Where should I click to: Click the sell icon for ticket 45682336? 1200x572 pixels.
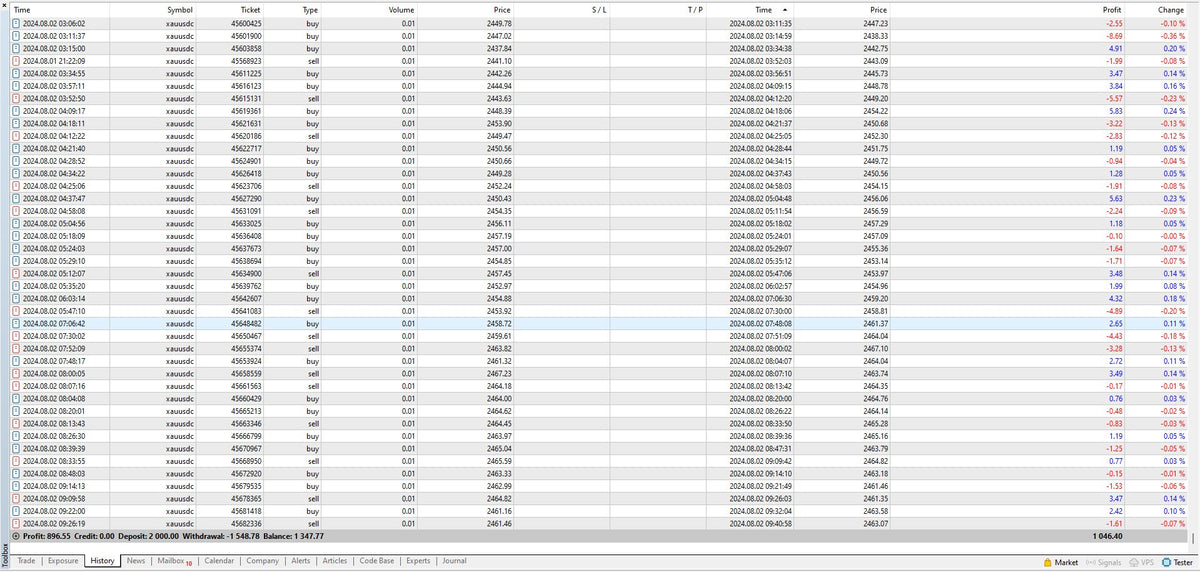tap(15, 523)
